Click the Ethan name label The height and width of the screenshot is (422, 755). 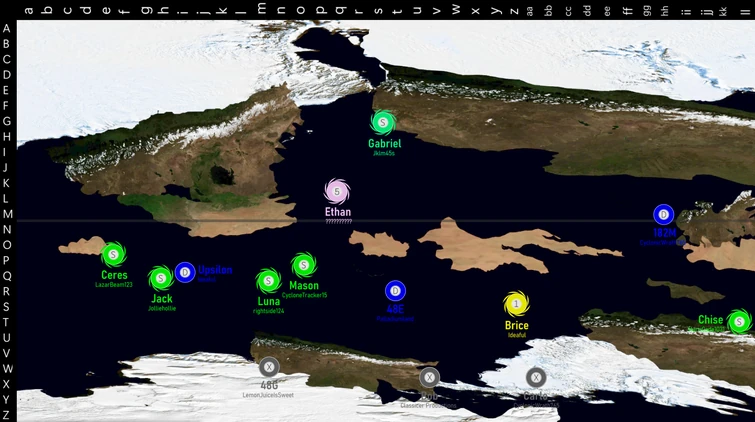[x=338, y=212]
